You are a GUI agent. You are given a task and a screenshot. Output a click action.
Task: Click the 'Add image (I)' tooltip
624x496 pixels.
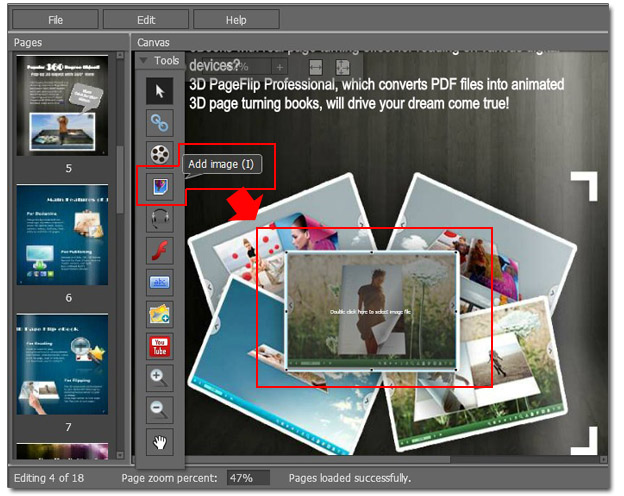(222, 164)
